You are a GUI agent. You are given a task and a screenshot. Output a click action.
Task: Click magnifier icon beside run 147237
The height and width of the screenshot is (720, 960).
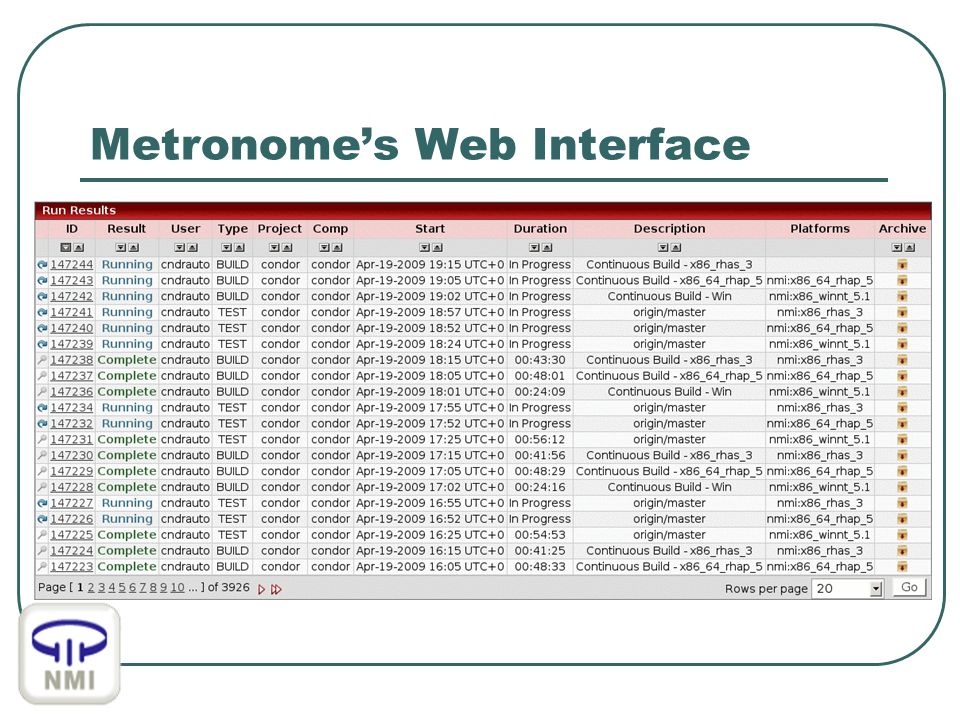[x=42, y=377]
